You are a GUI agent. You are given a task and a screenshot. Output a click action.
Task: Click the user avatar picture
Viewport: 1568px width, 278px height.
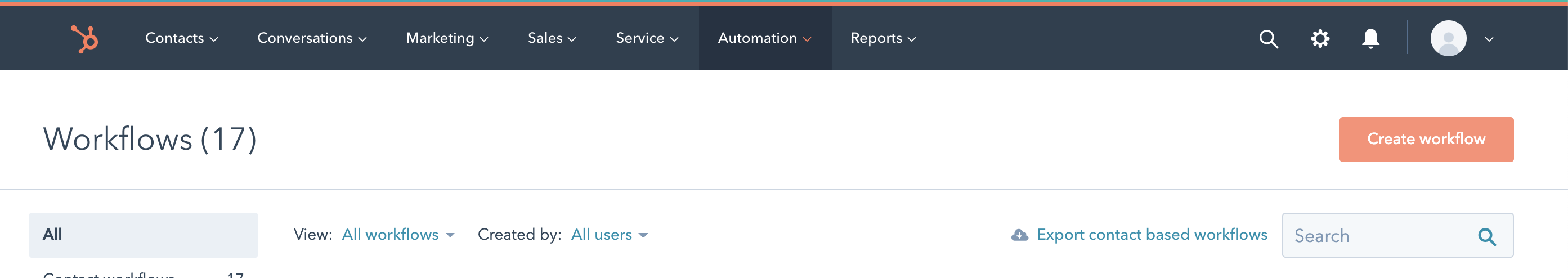(1448, 38)
